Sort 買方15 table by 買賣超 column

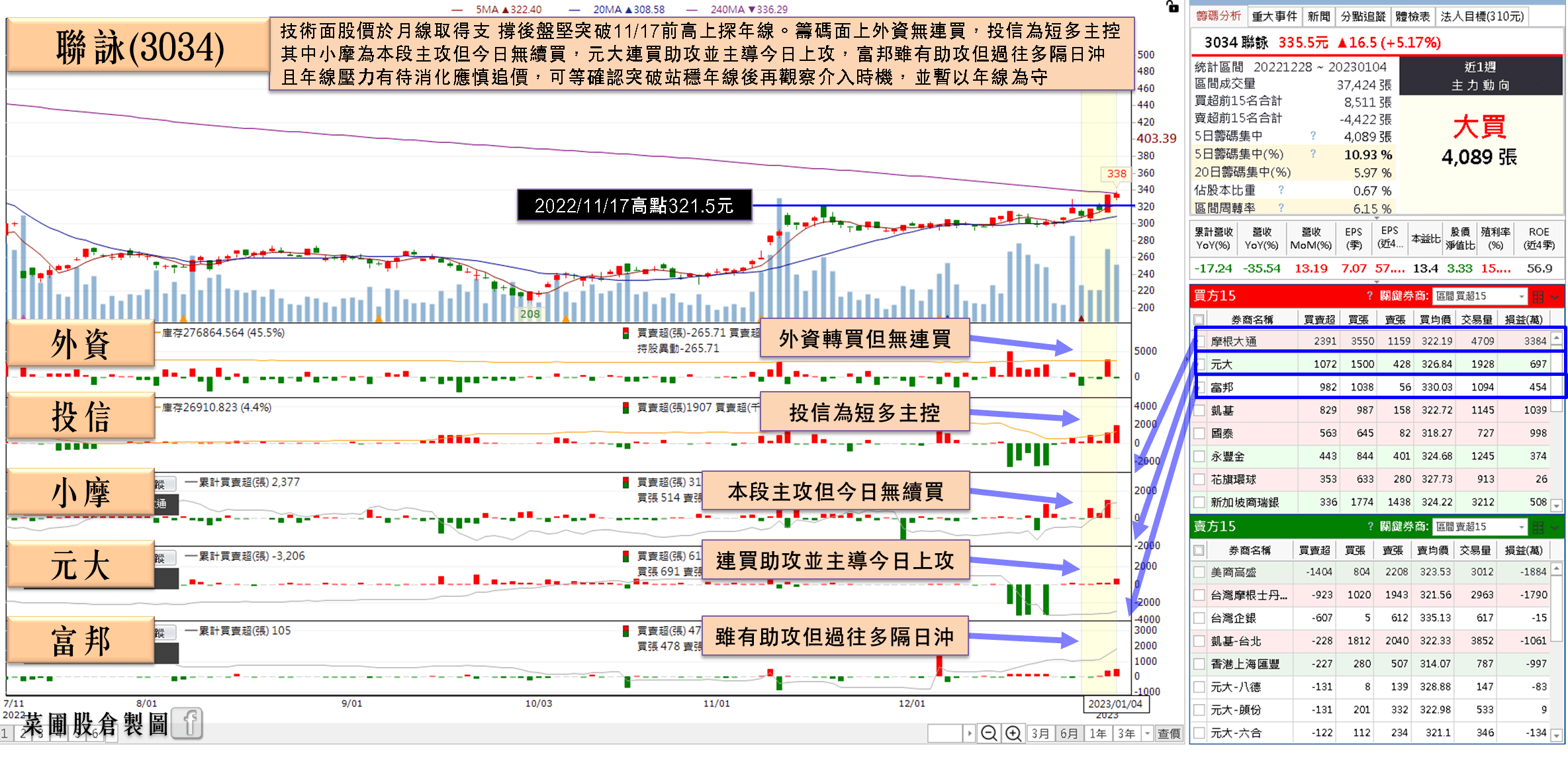[1318, 320]
